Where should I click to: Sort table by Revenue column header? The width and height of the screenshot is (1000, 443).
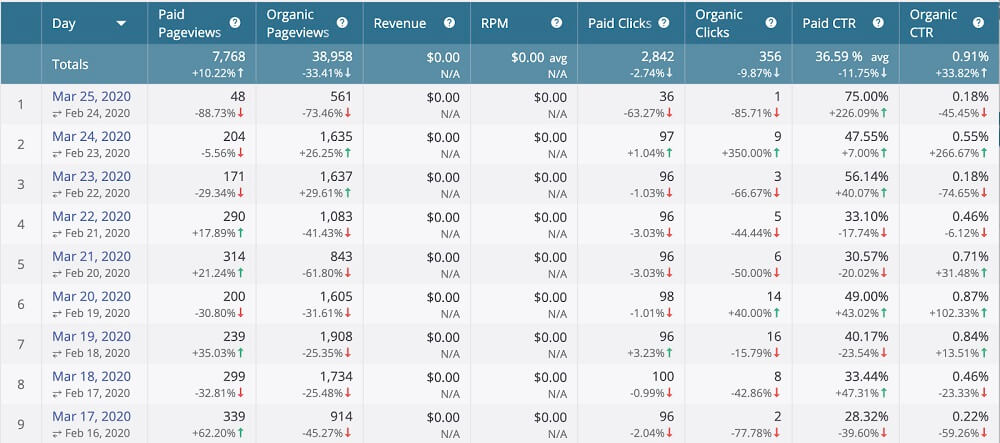pos(399,23)
